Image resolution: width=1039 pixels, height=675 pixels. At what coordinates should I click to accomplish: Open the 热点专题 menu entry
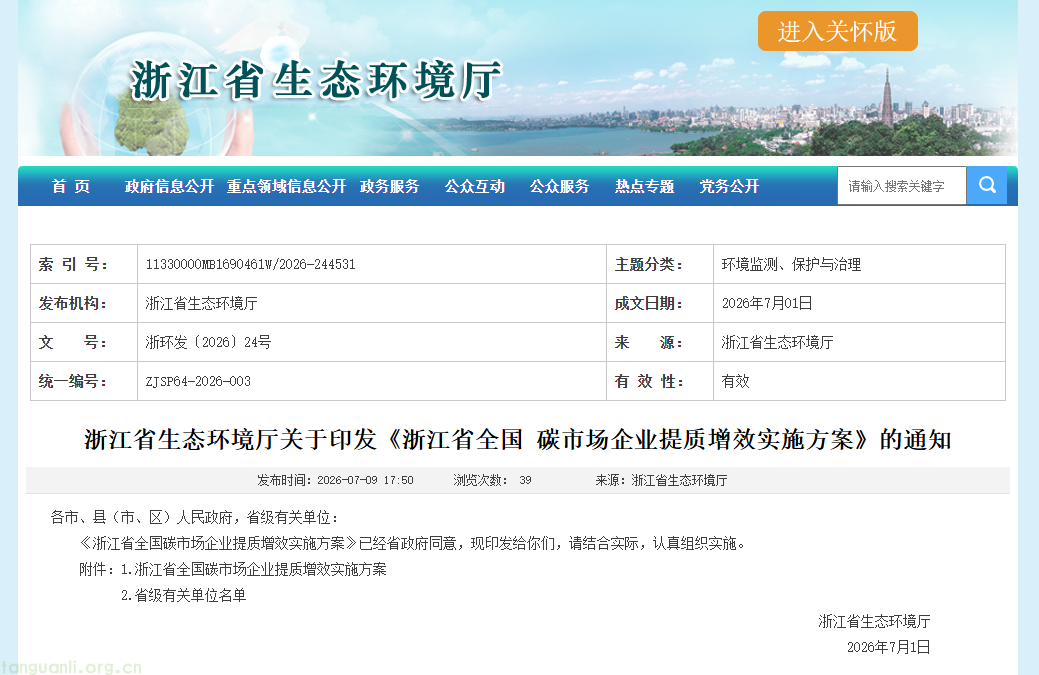pyautogui.click(x=644, y=187)
